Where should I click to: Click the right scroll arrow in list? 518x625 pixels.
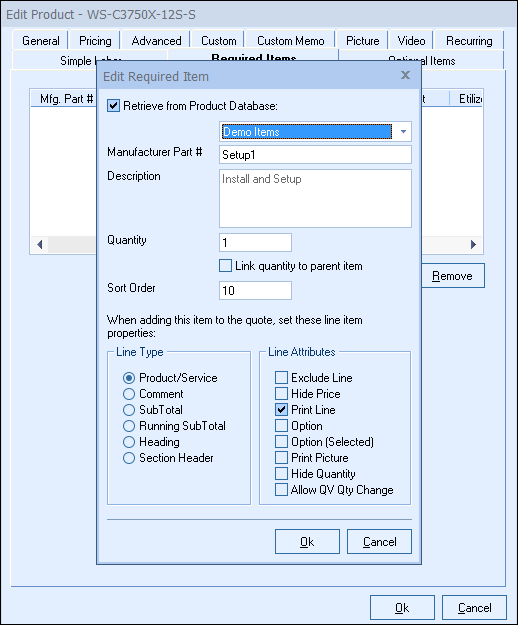pos(473,244)
